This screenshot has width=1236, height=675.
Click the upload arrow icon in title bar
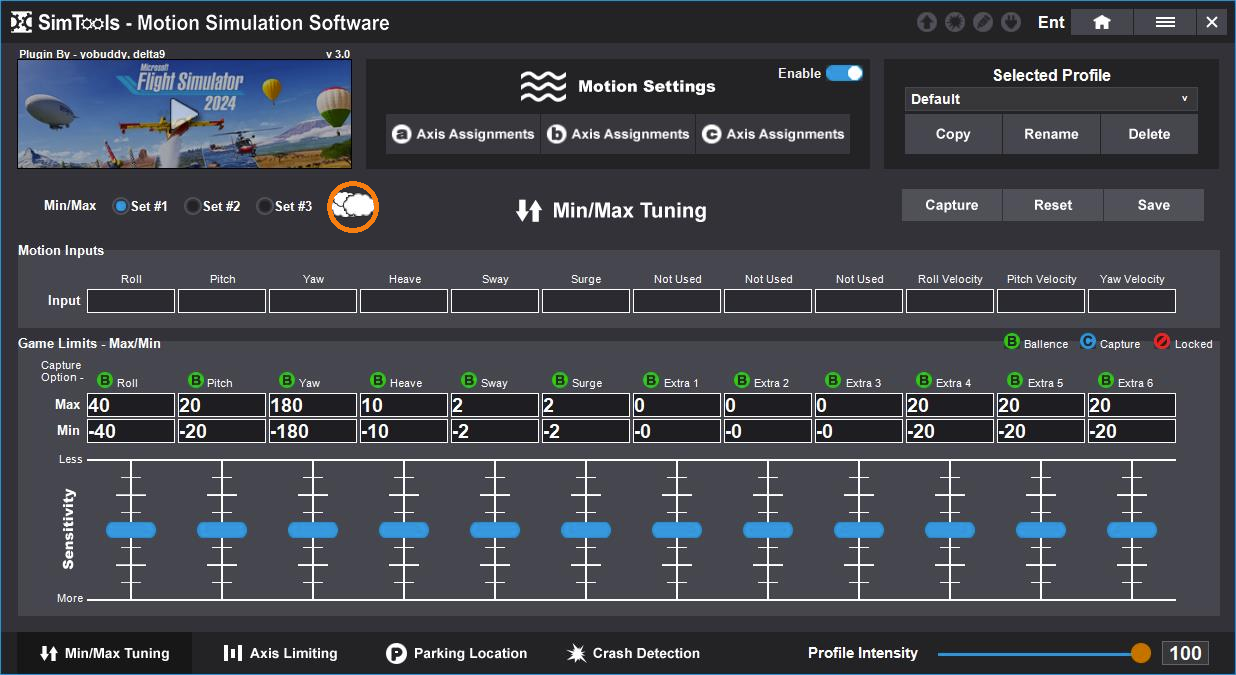pyautogui.click(x=927, y=22)
